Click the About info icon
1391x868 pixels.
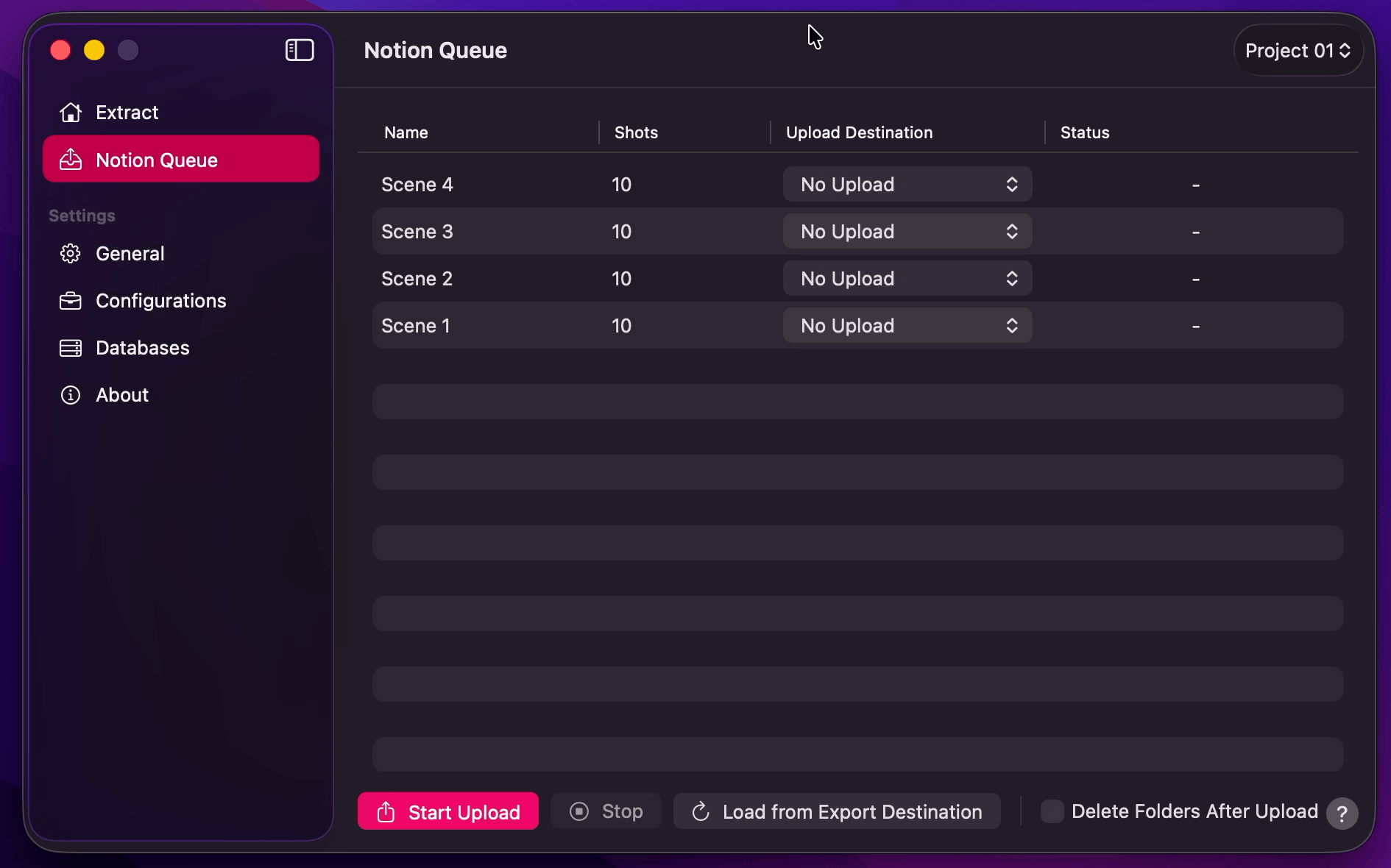pos(71,395)
